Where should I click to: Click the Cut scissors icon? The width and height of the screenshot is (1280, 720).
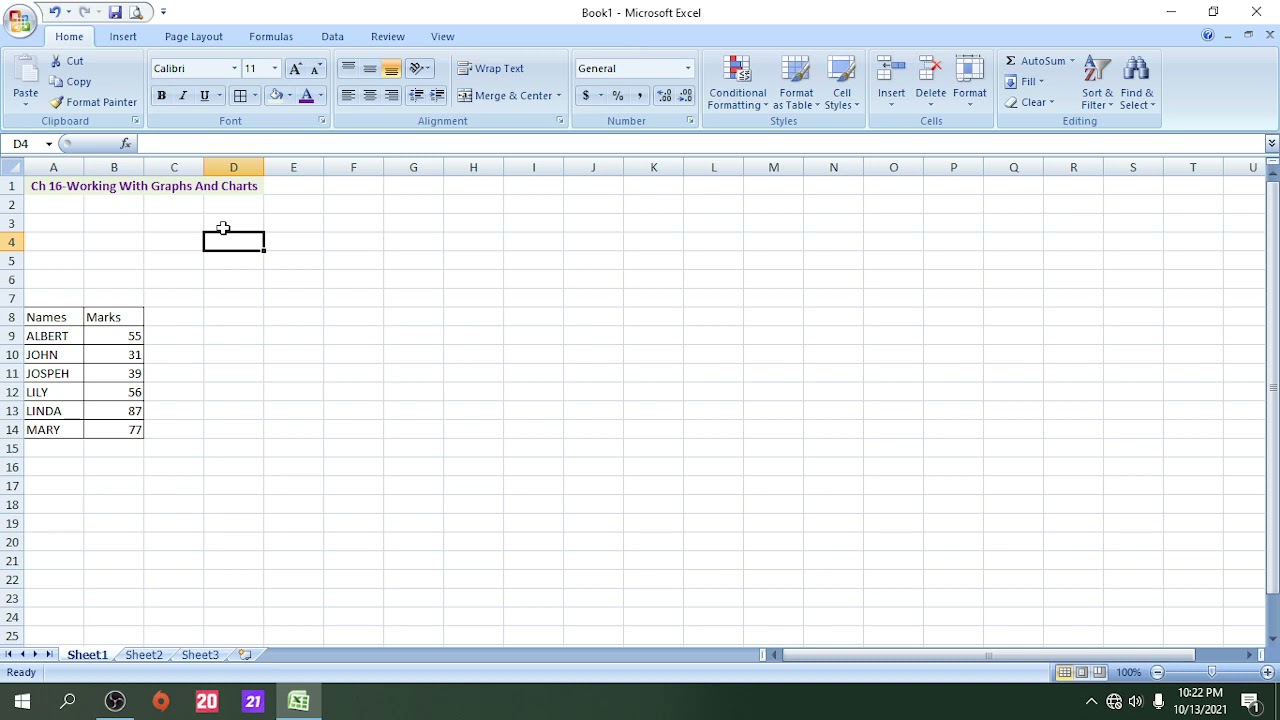pos(56,61)
